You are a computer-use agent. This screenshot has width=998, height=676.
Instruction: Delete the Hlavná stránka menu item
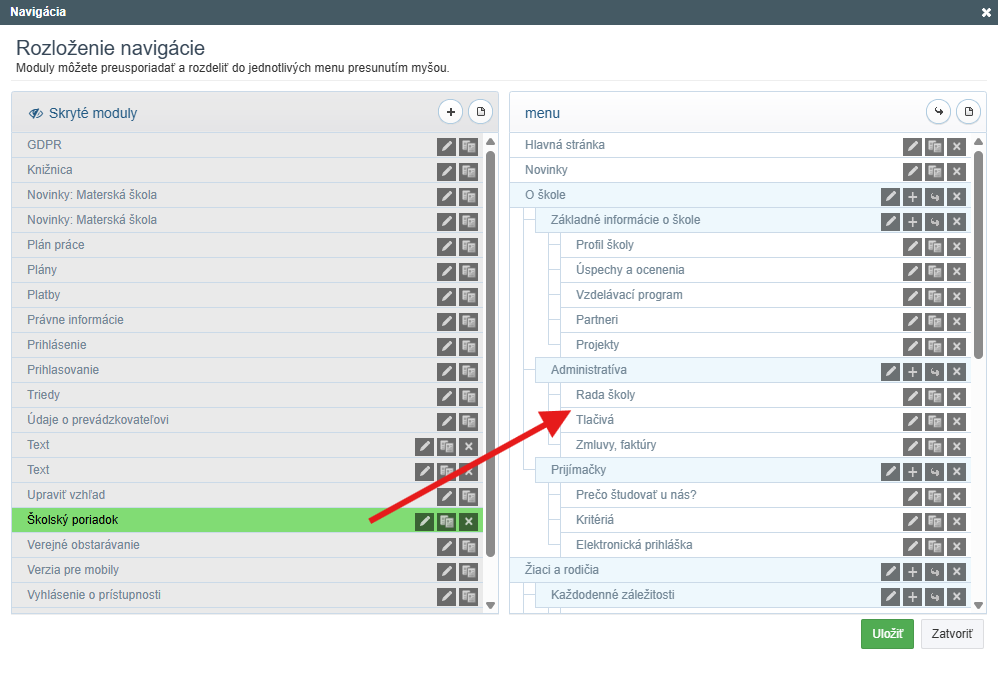coord(956,146)
